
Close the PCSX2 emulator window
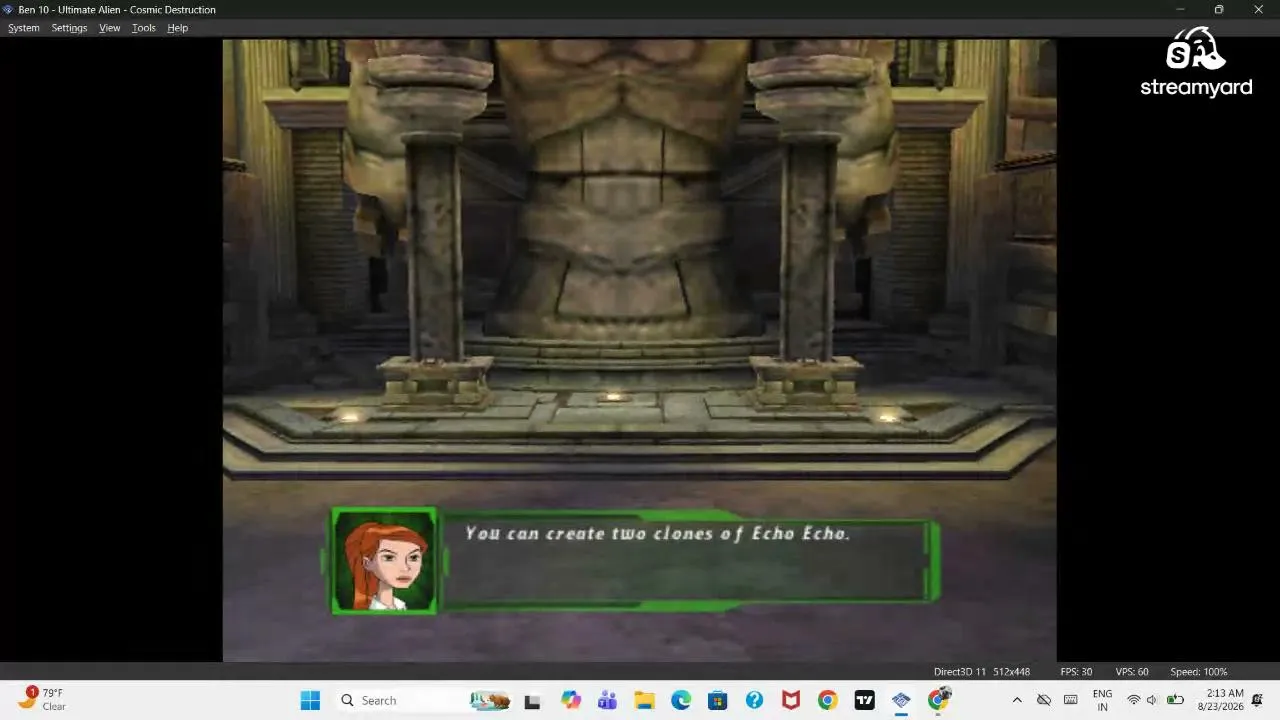coord(1259,9)
